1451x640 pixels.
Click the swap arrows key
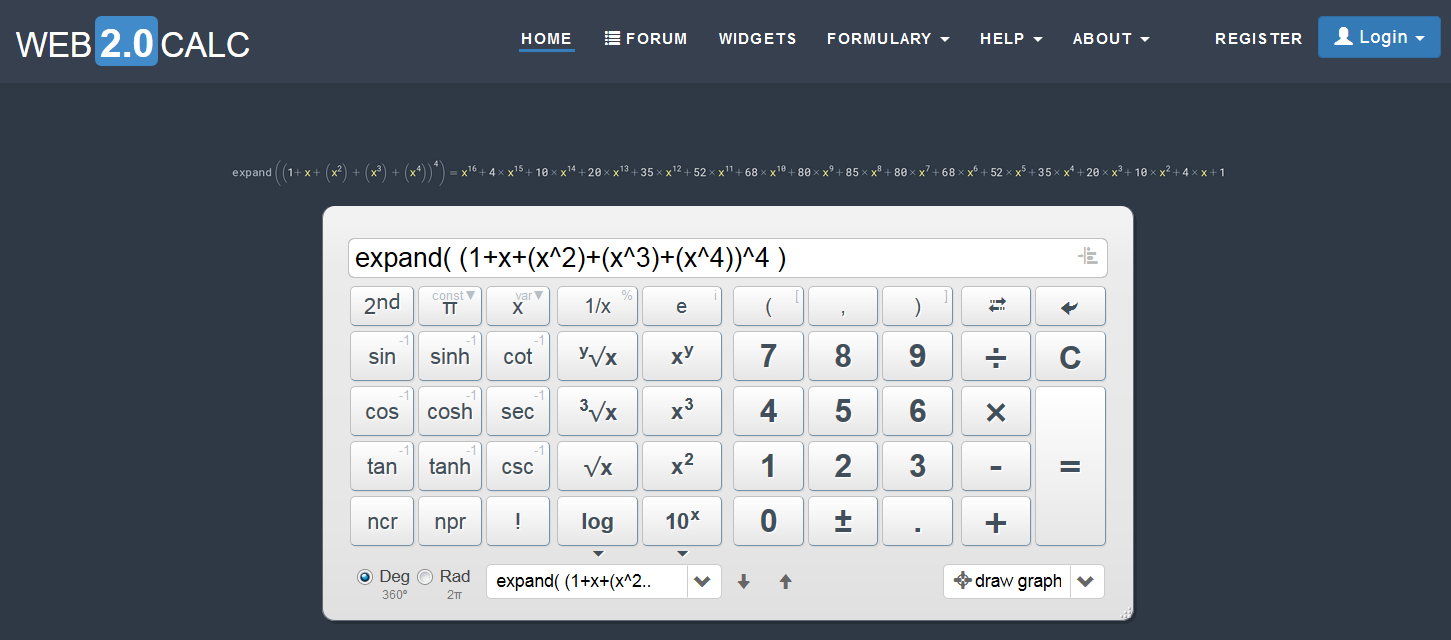click(x=996, y=306)
